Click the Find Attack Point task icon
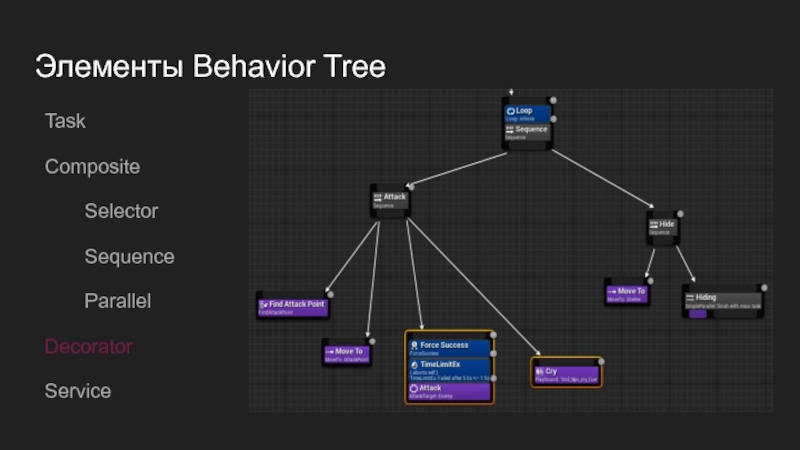 264,303
